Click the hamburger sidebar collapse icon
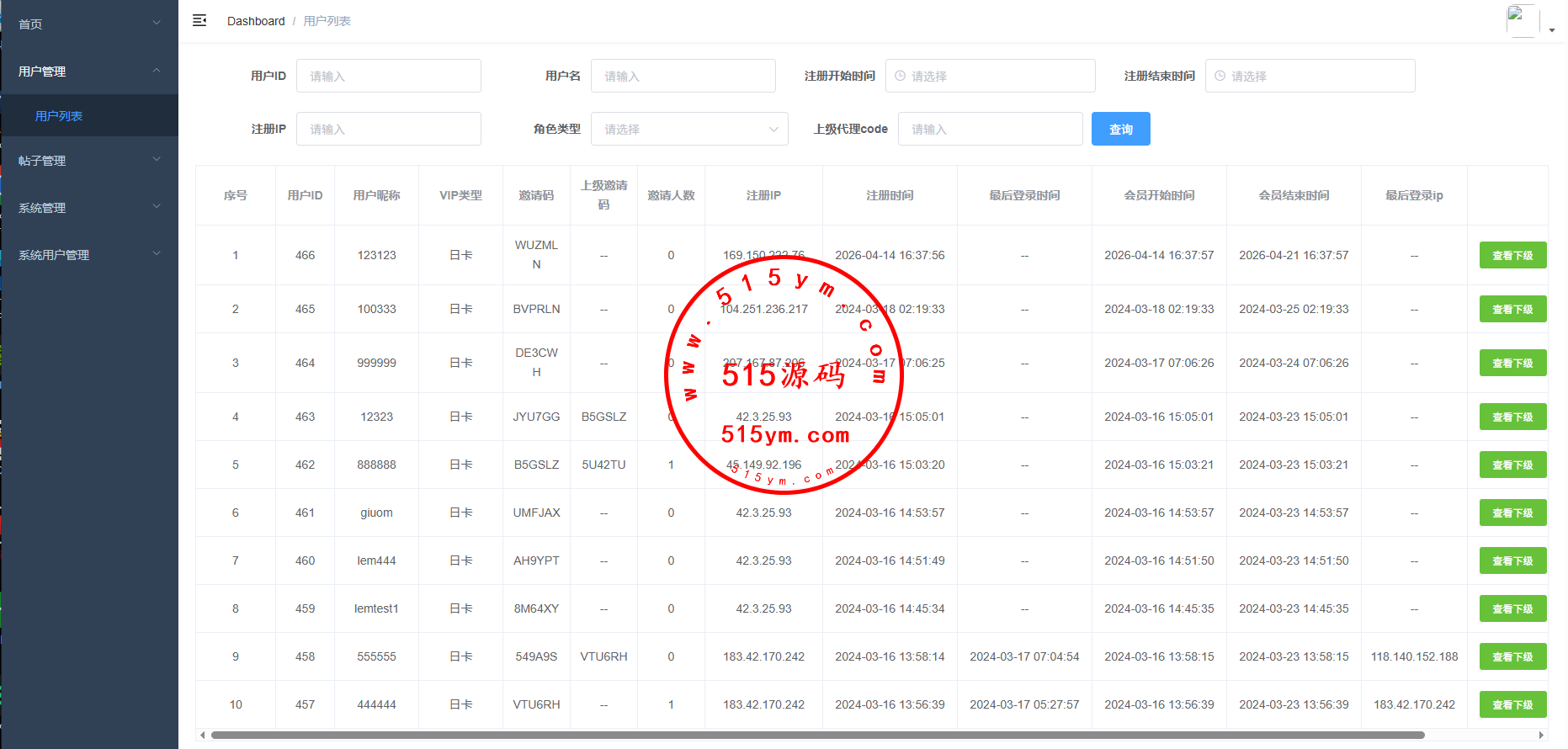 pyautogui.click(x=199, y=20)
